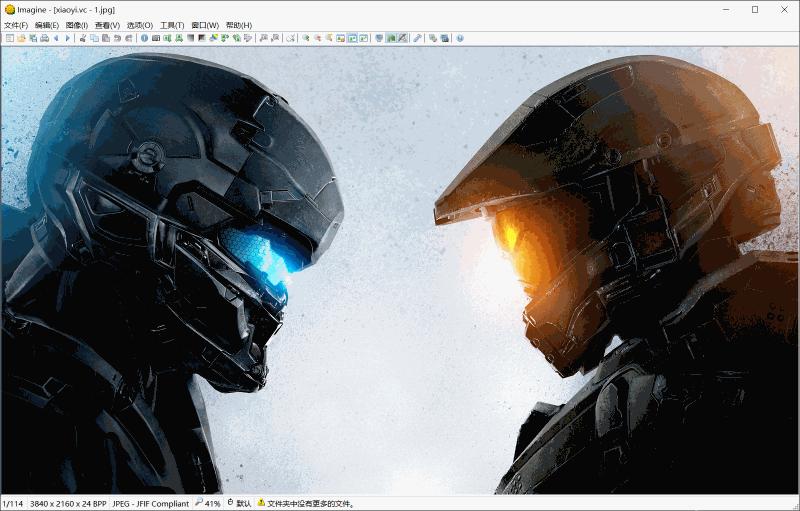This screenshot has height=511, width=800.
Task: Go to next image with right arrow
Action: pyautogui.click(x=68, y=38)
